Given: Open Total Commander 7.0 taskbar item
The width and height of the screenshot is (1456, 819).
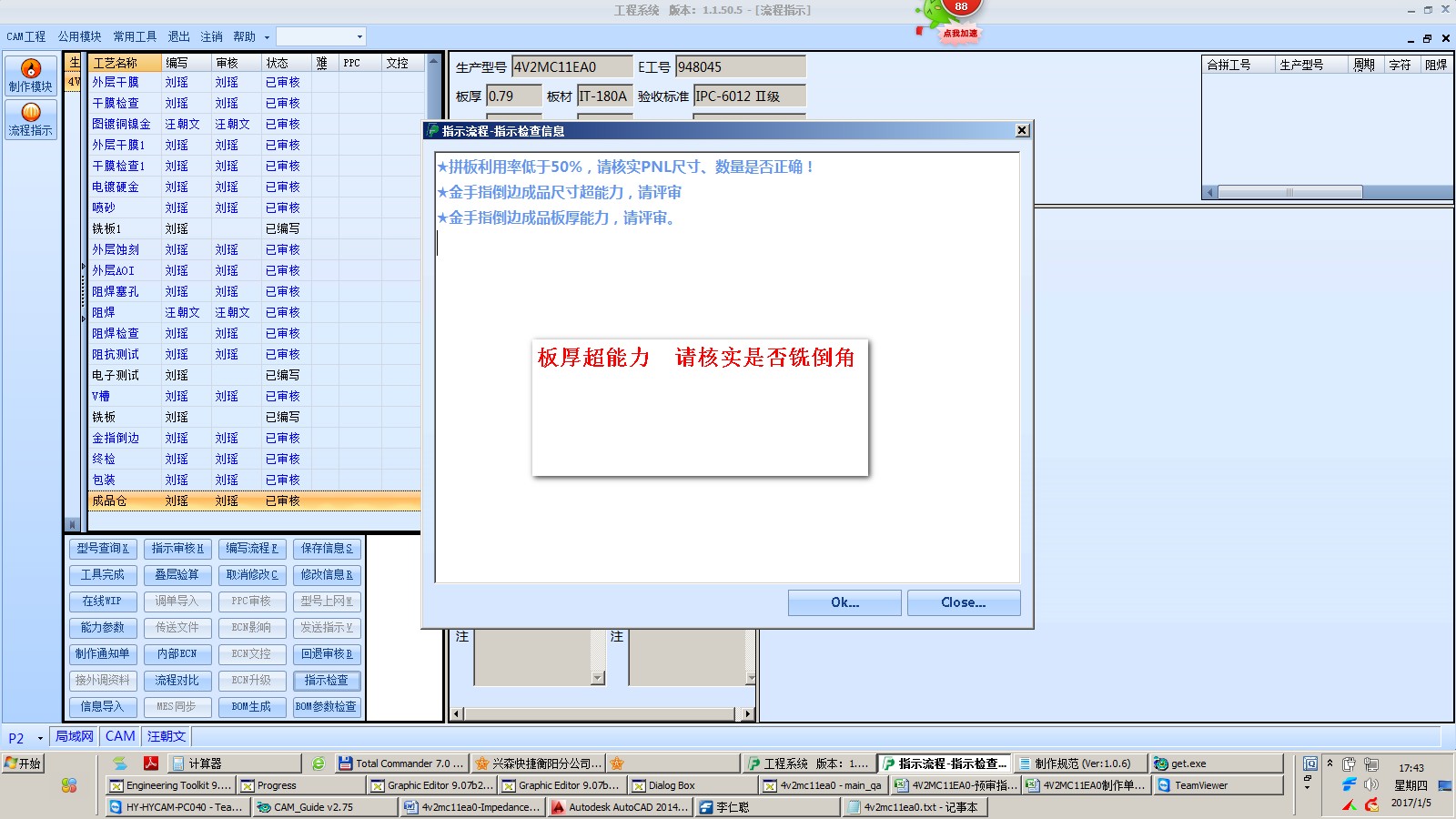Looking at the screenshot, I should [401, 763].
